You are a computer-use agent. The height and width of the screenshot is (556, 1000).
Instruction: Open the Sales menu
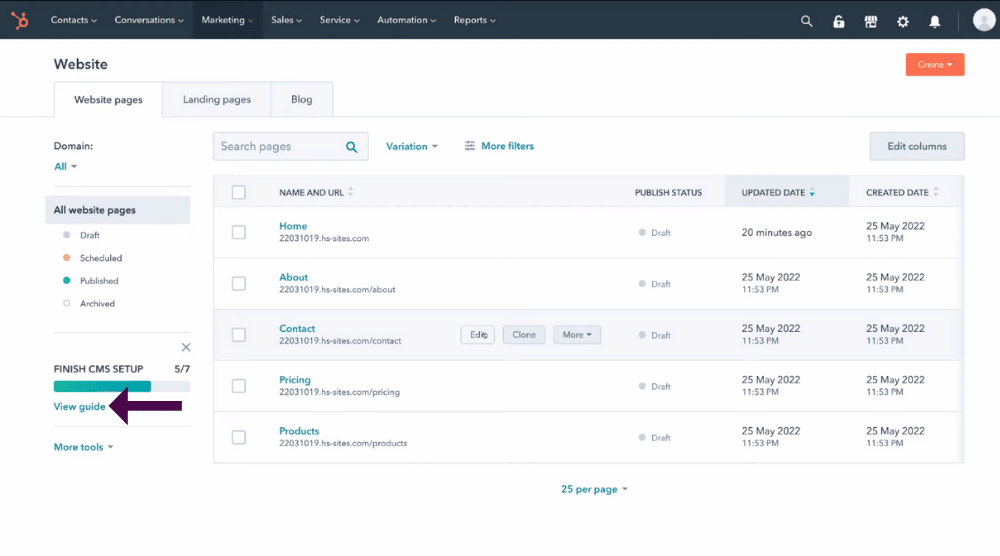tap(286, 20)
